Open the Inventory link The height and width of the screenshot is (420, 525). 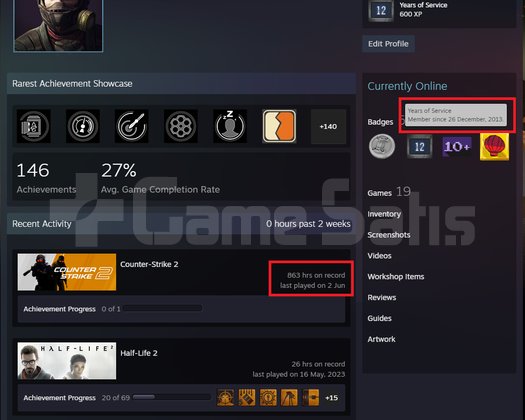pyautogui.click(x=384, y=214)
